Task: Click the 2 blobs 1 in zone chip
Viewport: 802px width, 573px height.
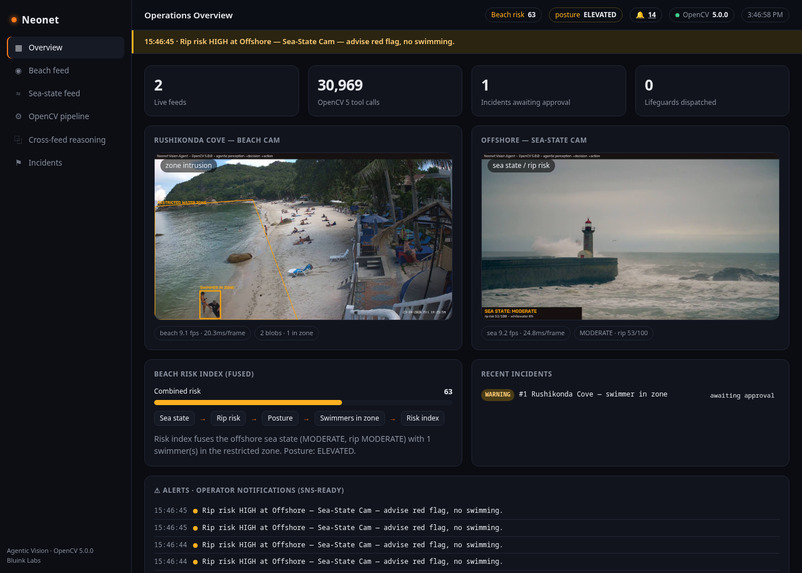Action: [286, 333]
